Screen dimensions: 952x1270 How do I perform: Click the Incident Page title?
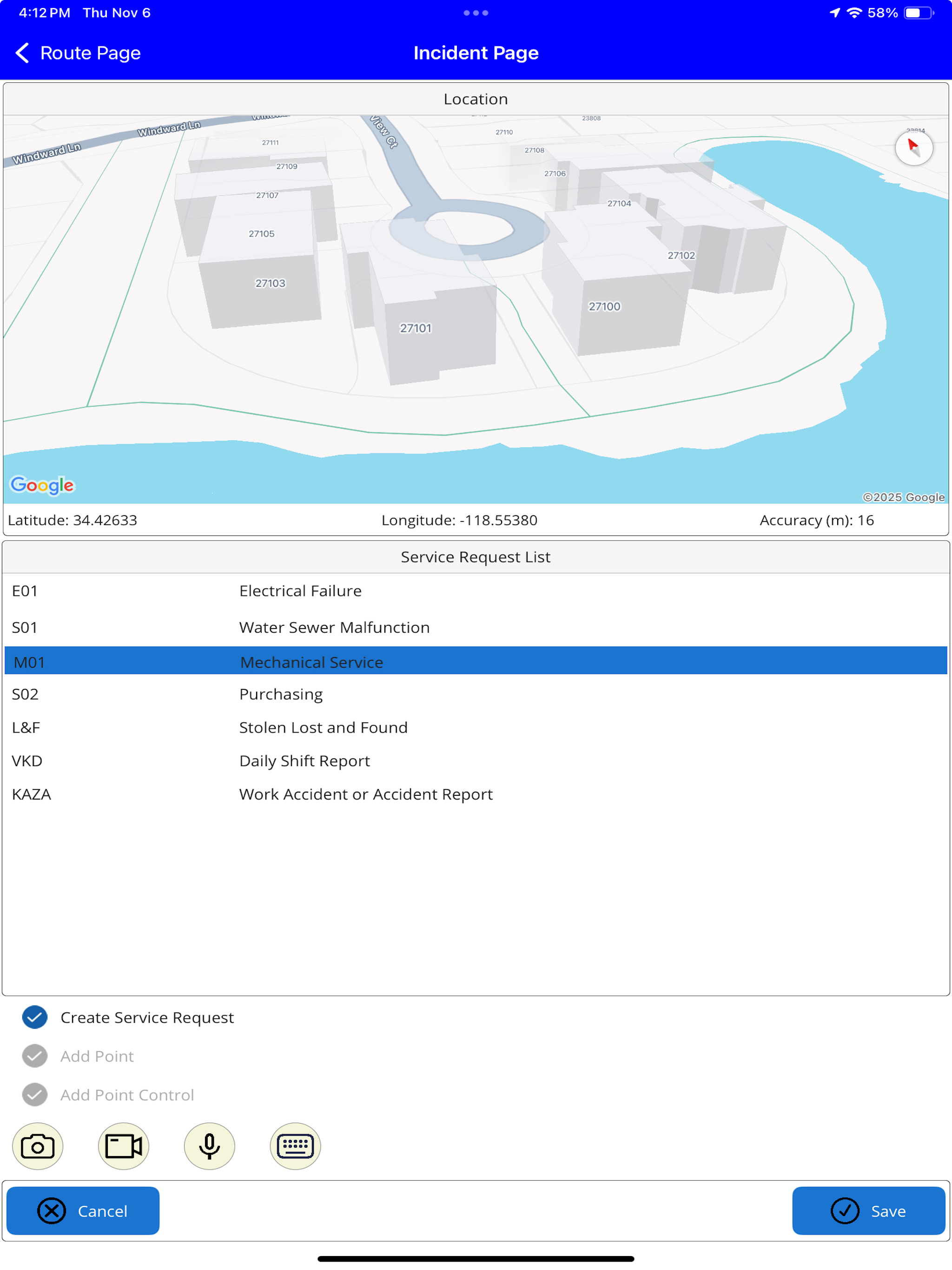pos(476,53)
